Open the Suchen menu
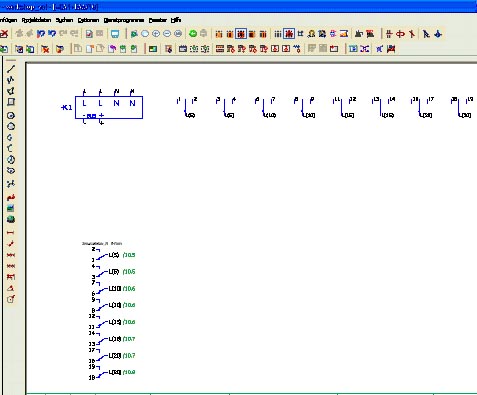The image size is (477, 395). [x=64, y=20]
